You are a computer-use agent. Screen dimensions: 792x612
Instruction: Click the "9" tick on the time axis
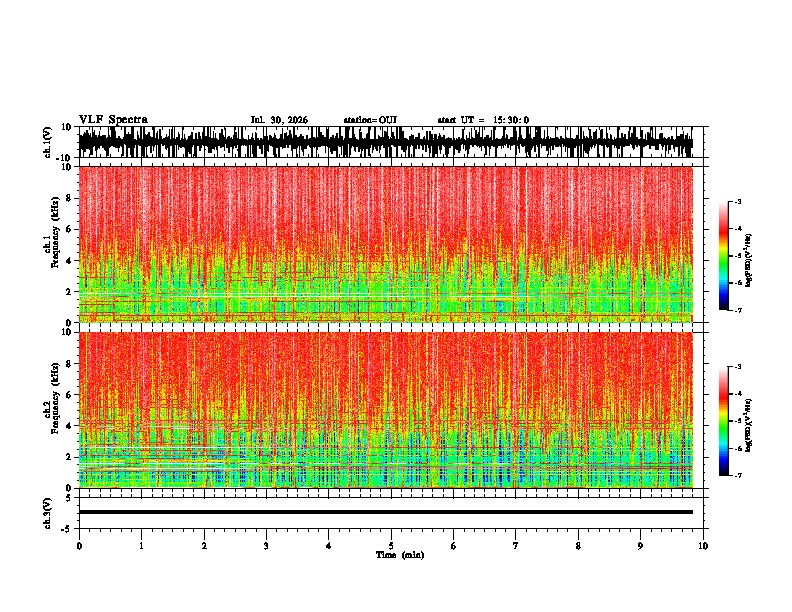click(640, 546)
